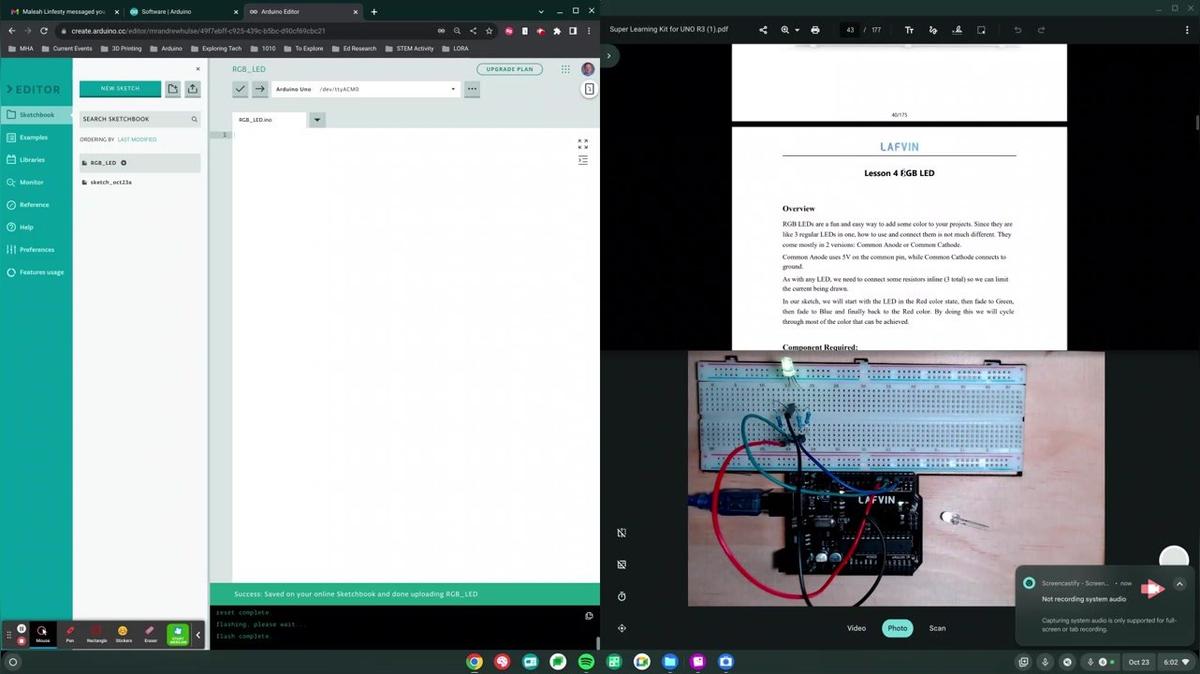The width and height of the screenshot is (1200, 674).
Task: Open Stickers in Screencastify toolbar
Action: click(x=123, y=634)
